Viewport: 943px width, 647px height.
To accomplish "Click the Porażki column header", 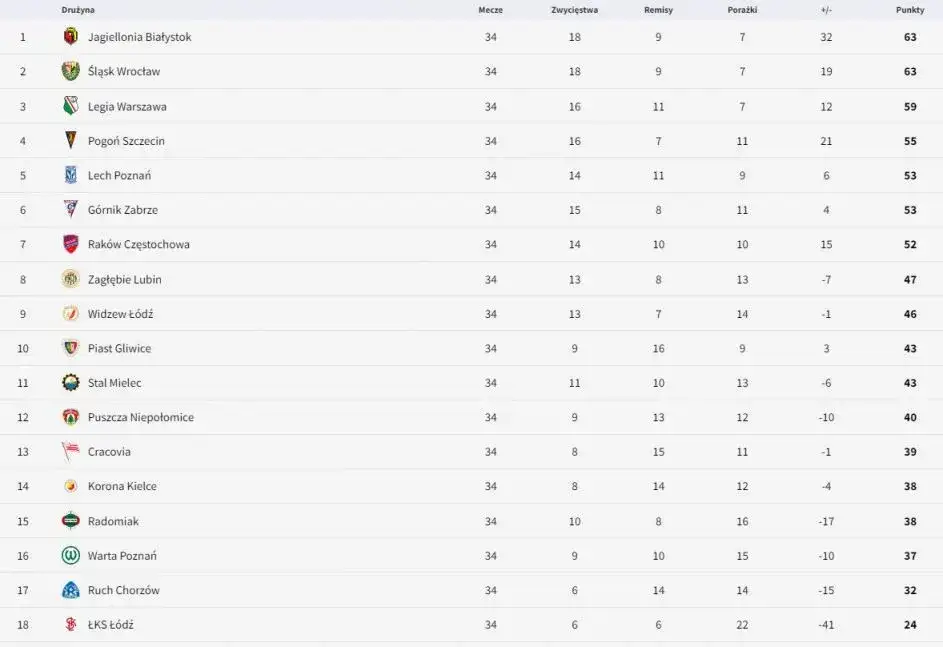I will coord(742,10).
